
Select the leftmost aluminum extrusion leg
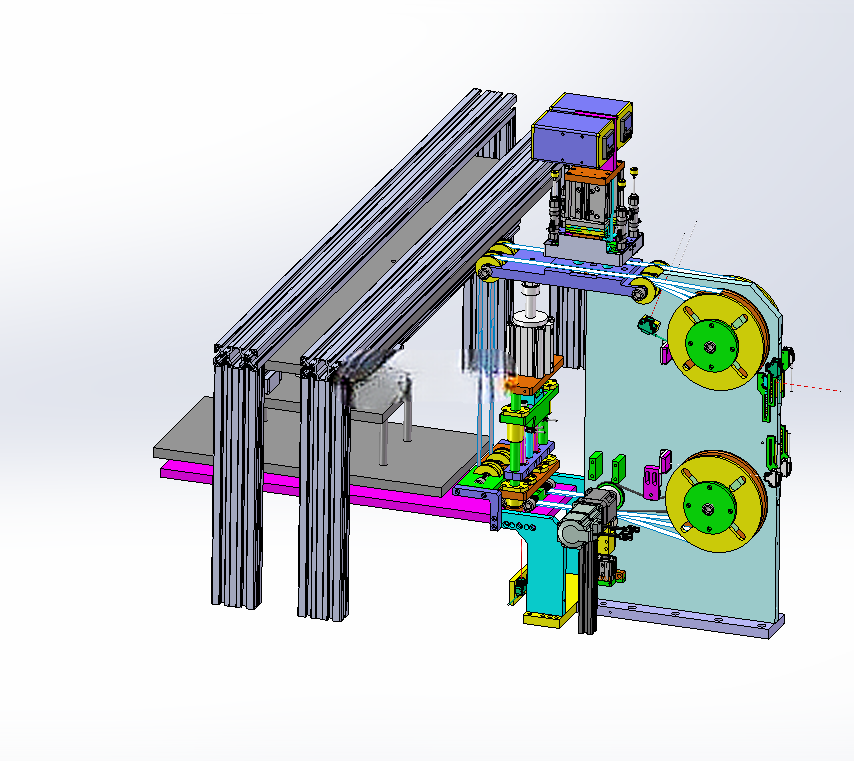coord(237,479)
